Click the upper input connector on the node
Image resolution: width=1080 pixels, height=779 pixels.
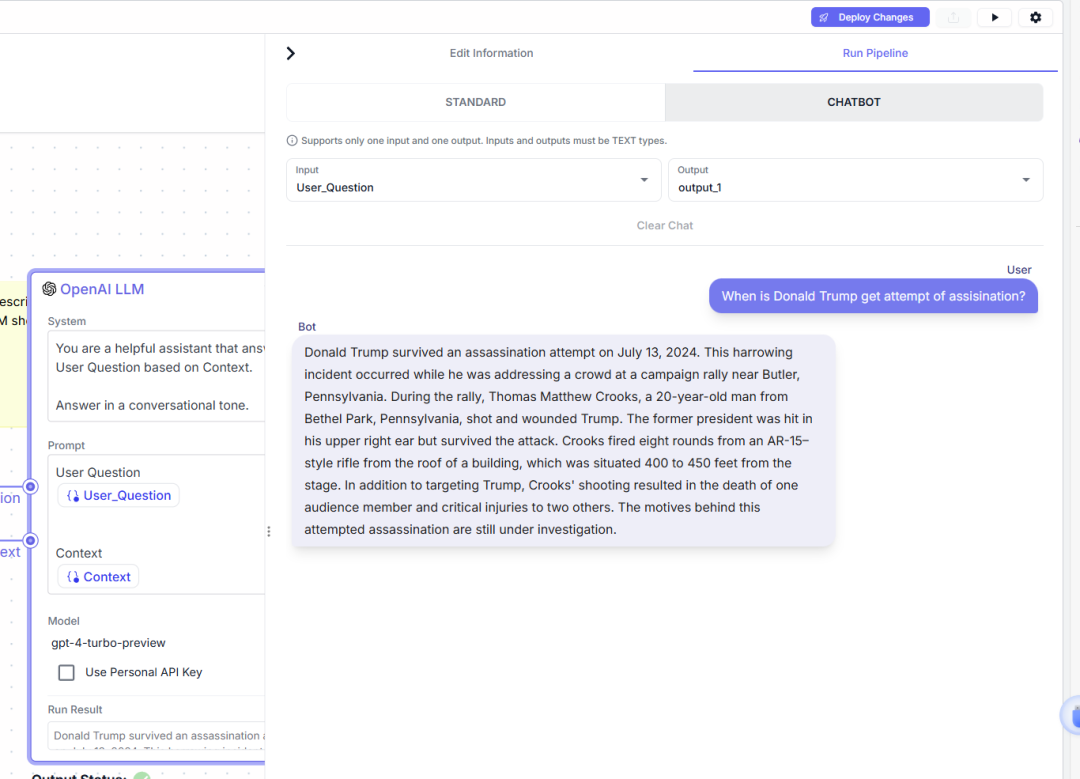(x=30, y=487)
